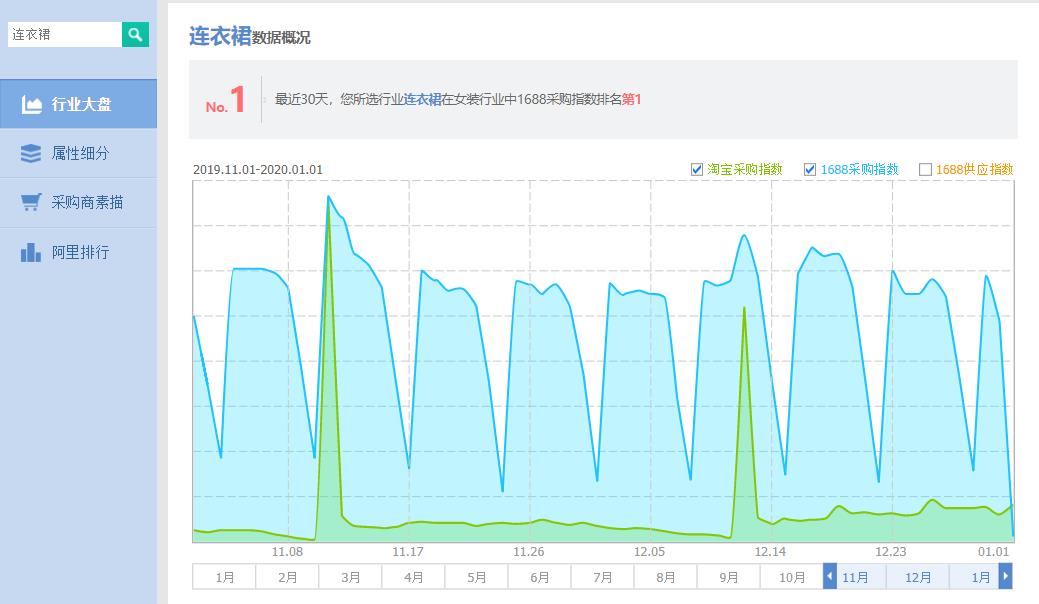Select 9月 on the month timeline
This screenshot has width=1039, height=604.
(728, 577)
